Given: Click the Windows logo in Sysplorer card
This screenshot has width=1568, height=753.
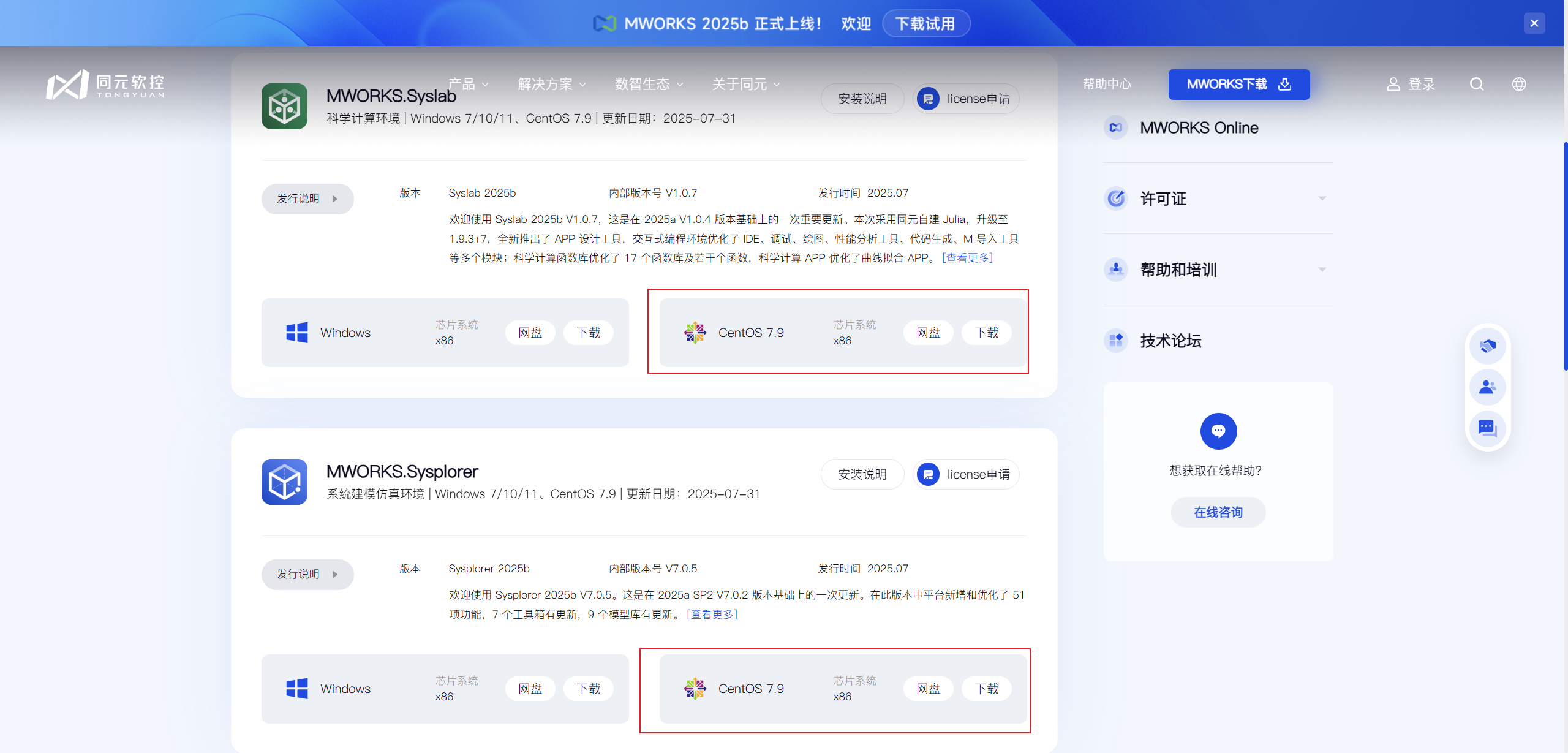Looking at the screenshot, I should pyautogui.click(x=297, y=689).
